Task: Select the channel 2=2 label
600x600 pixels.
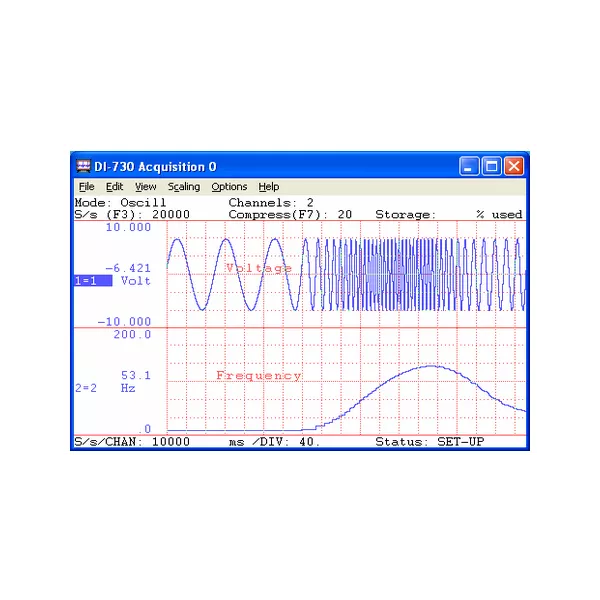Action: click(86, 388)
